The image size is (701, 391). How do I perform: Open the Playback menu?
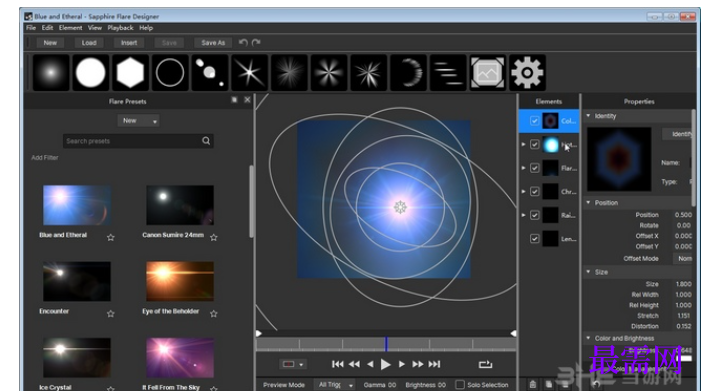pyautogui.click(x=120, y=28)
